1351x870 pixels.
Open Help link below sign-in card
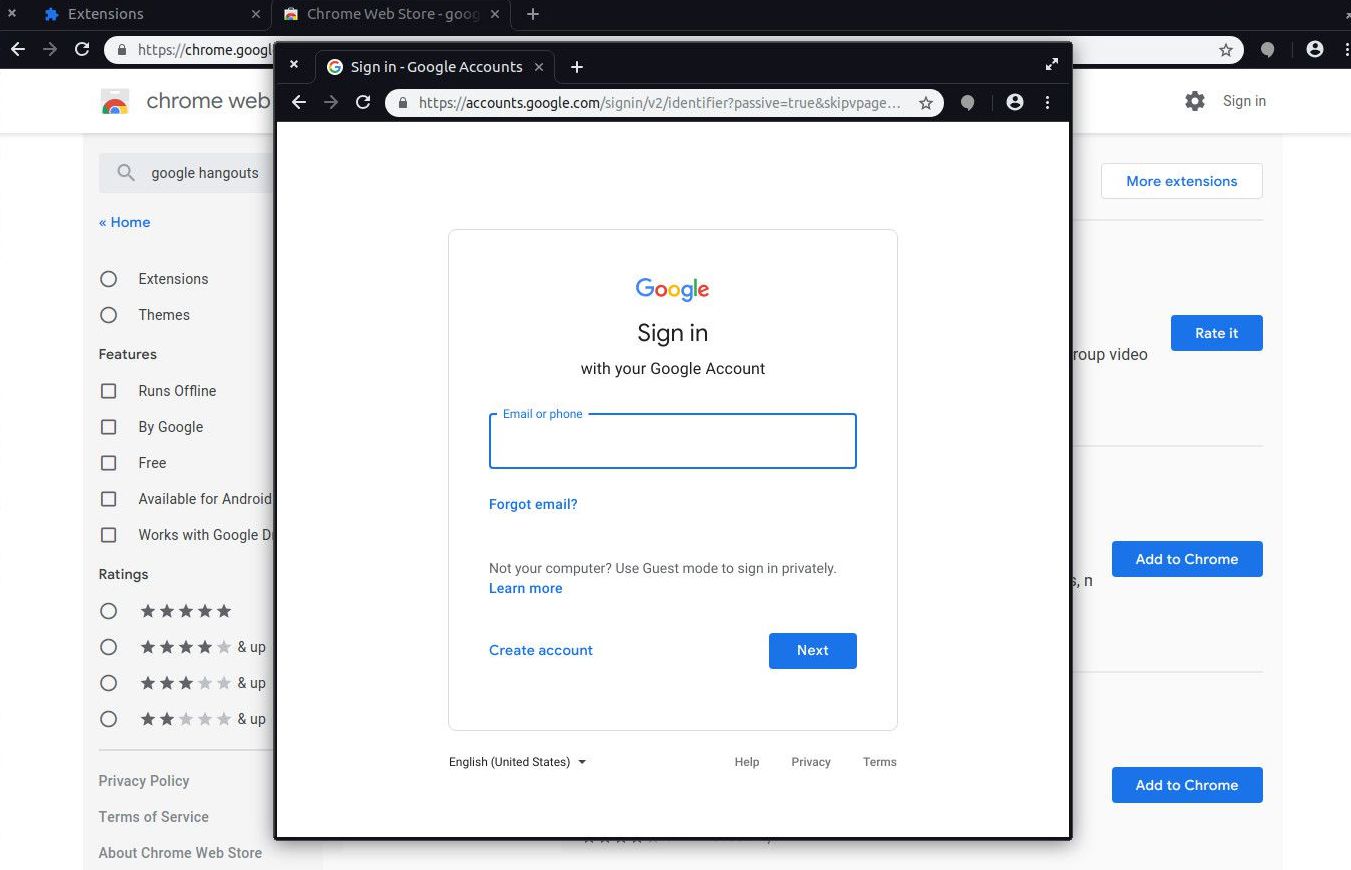pyautogui.click(x=747, y=762)
